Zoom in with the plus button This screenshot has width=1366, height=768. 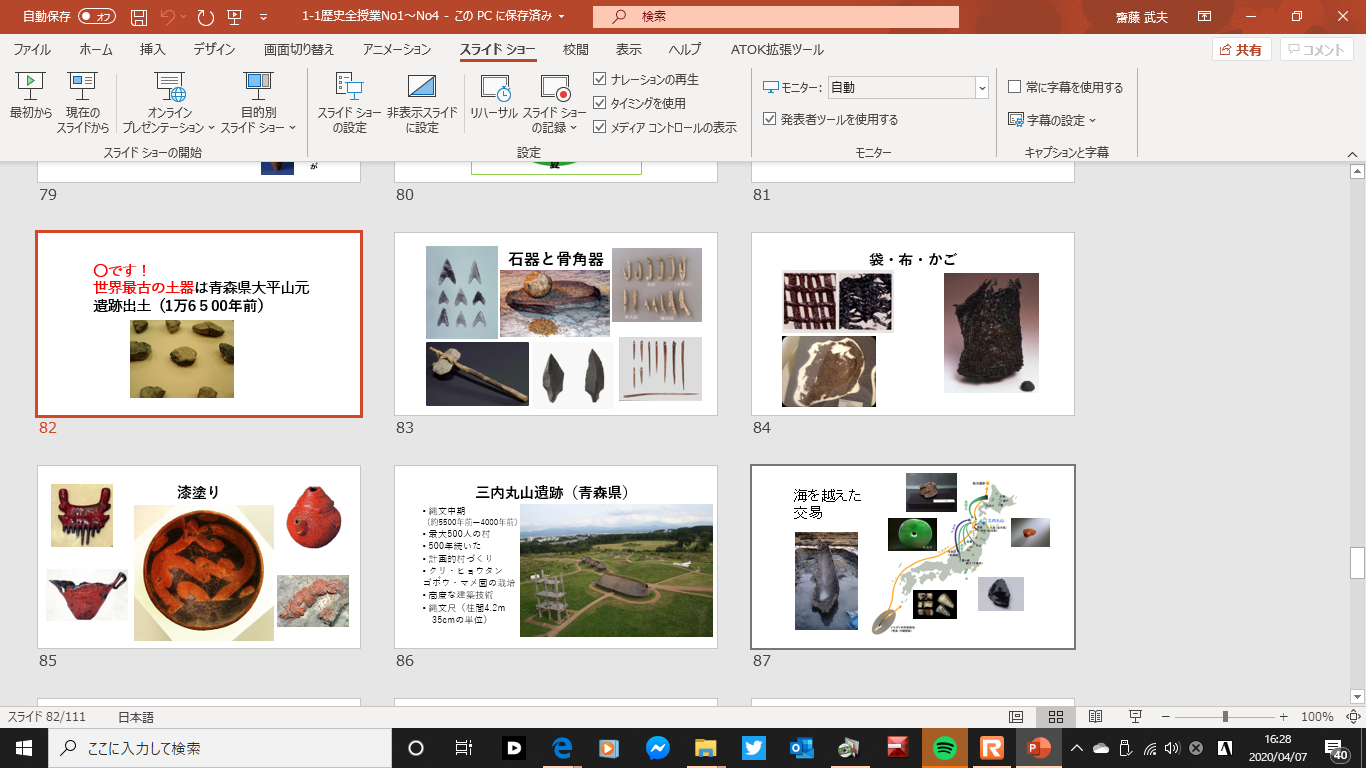tap(1283, 717)
